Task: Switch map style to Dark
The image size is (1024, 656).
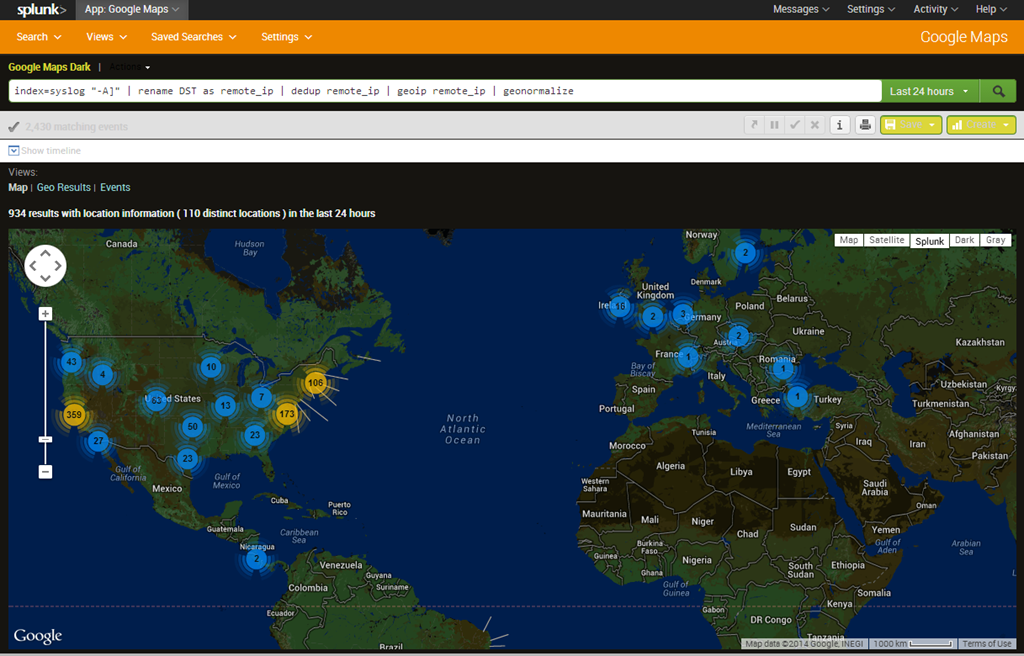Action: [x=964, y=240]
